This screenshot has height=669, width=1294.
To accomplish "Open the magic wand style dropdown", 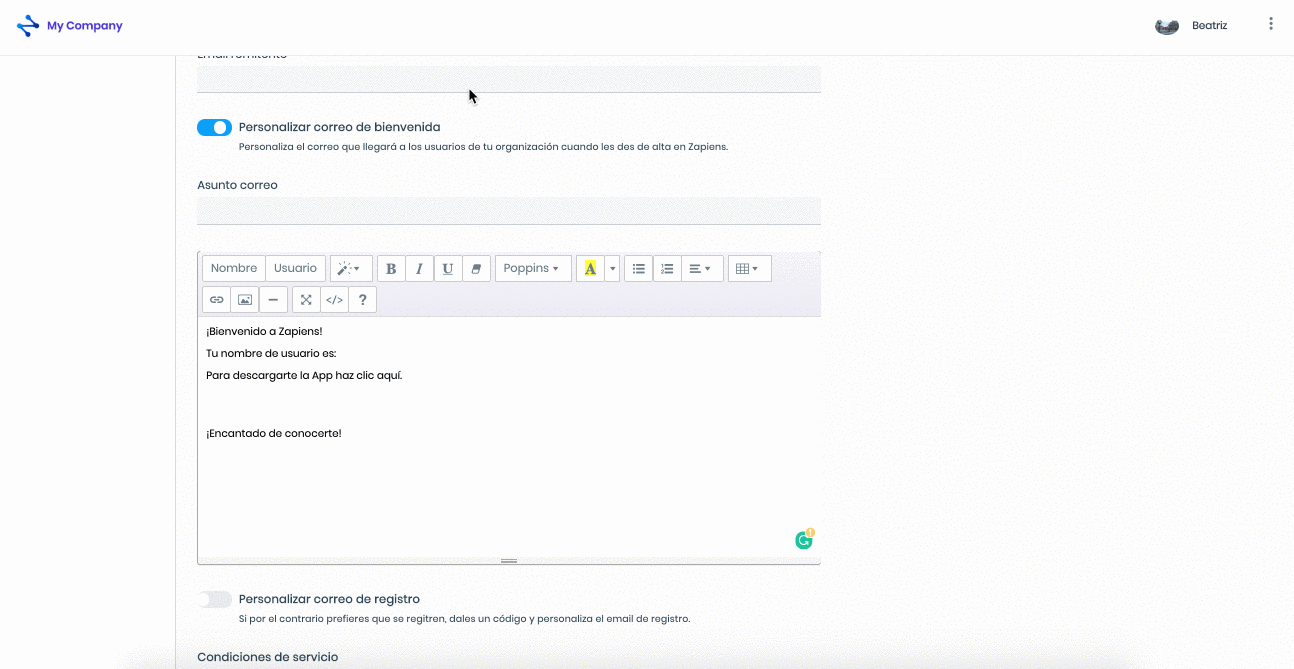I will click(x=351, y=268).
